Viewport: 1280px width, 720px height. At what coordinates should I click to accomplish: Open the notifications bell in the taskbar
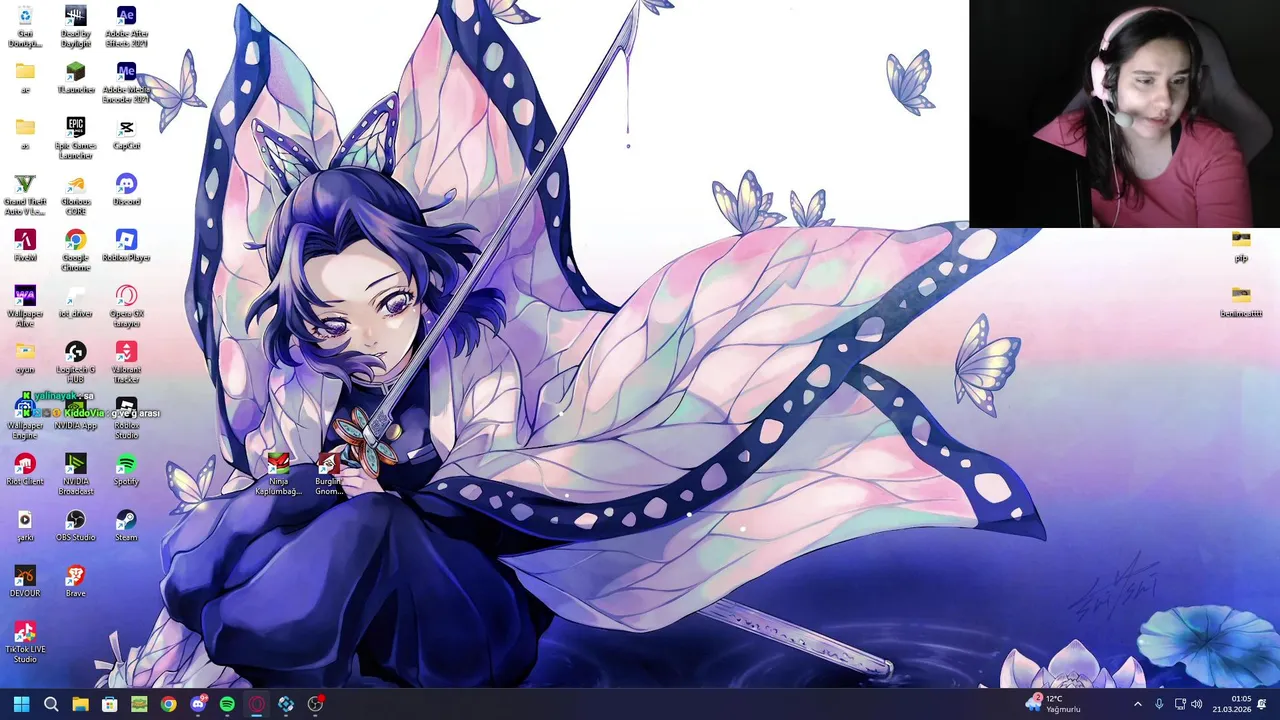(x=1262, y=704)
